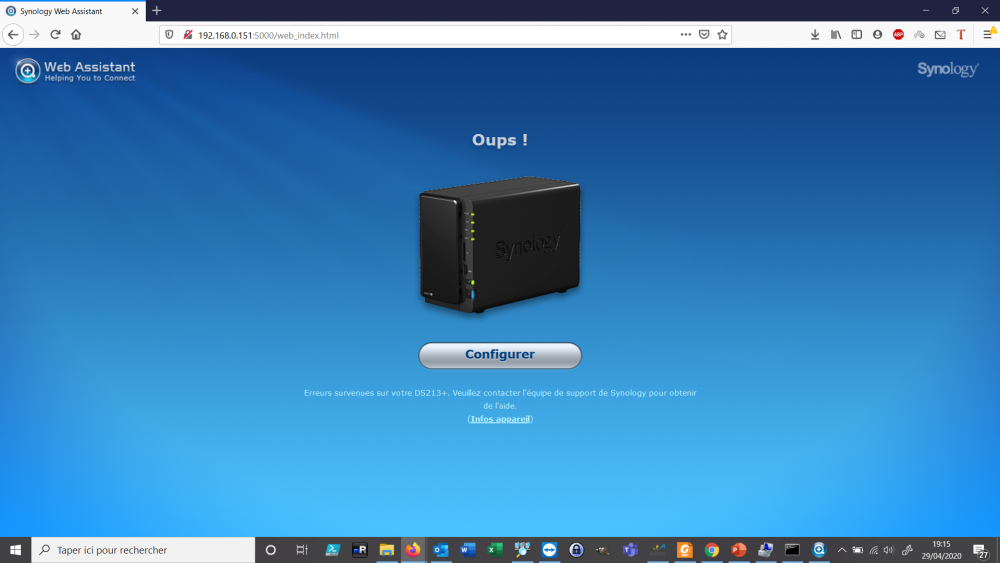
Task: Open the Infos appareil link
Action: click(x=500, y=419)
